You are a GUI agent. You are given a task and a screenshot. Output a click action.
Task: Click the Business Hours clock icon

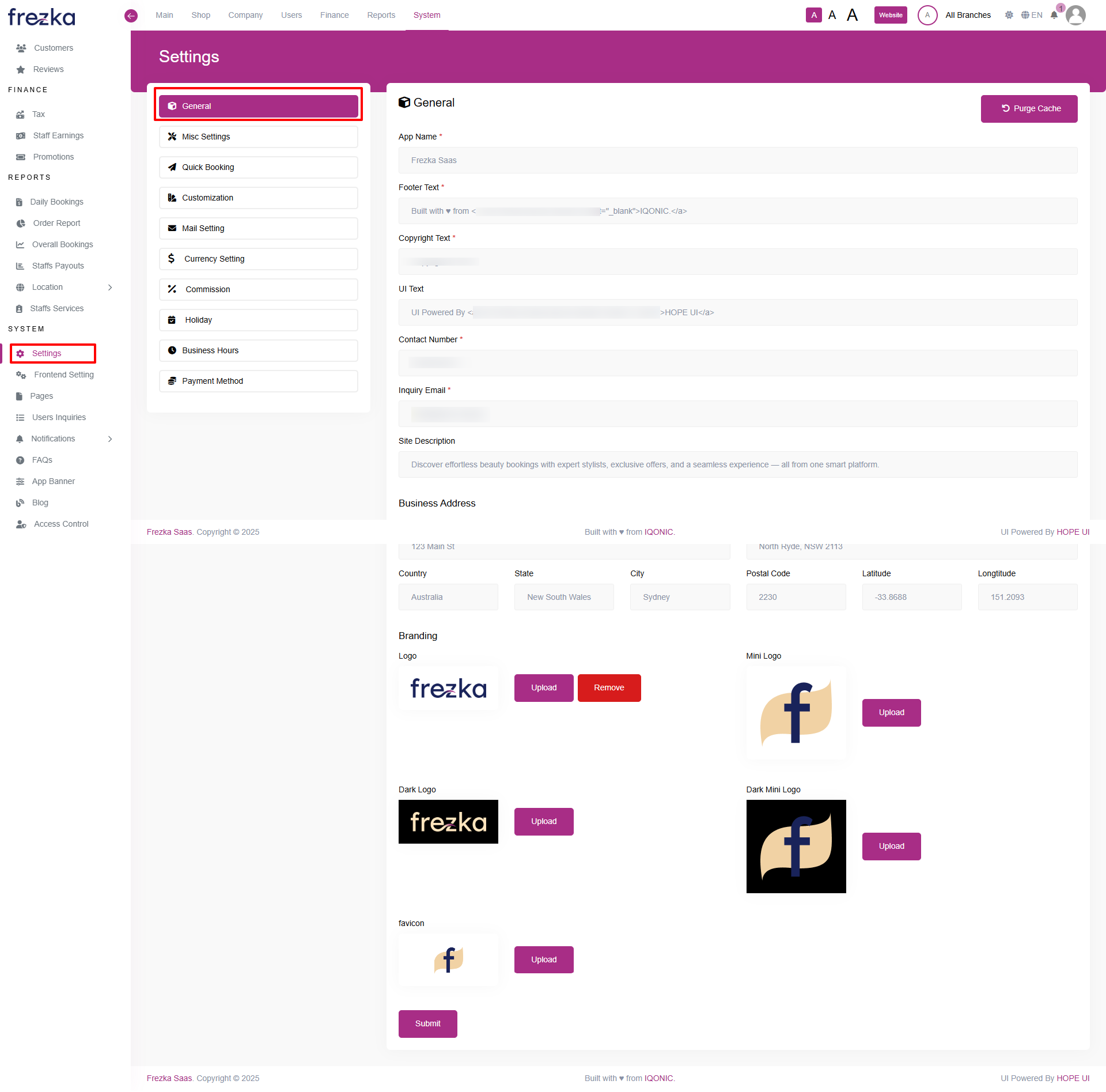tap(172, 350)
